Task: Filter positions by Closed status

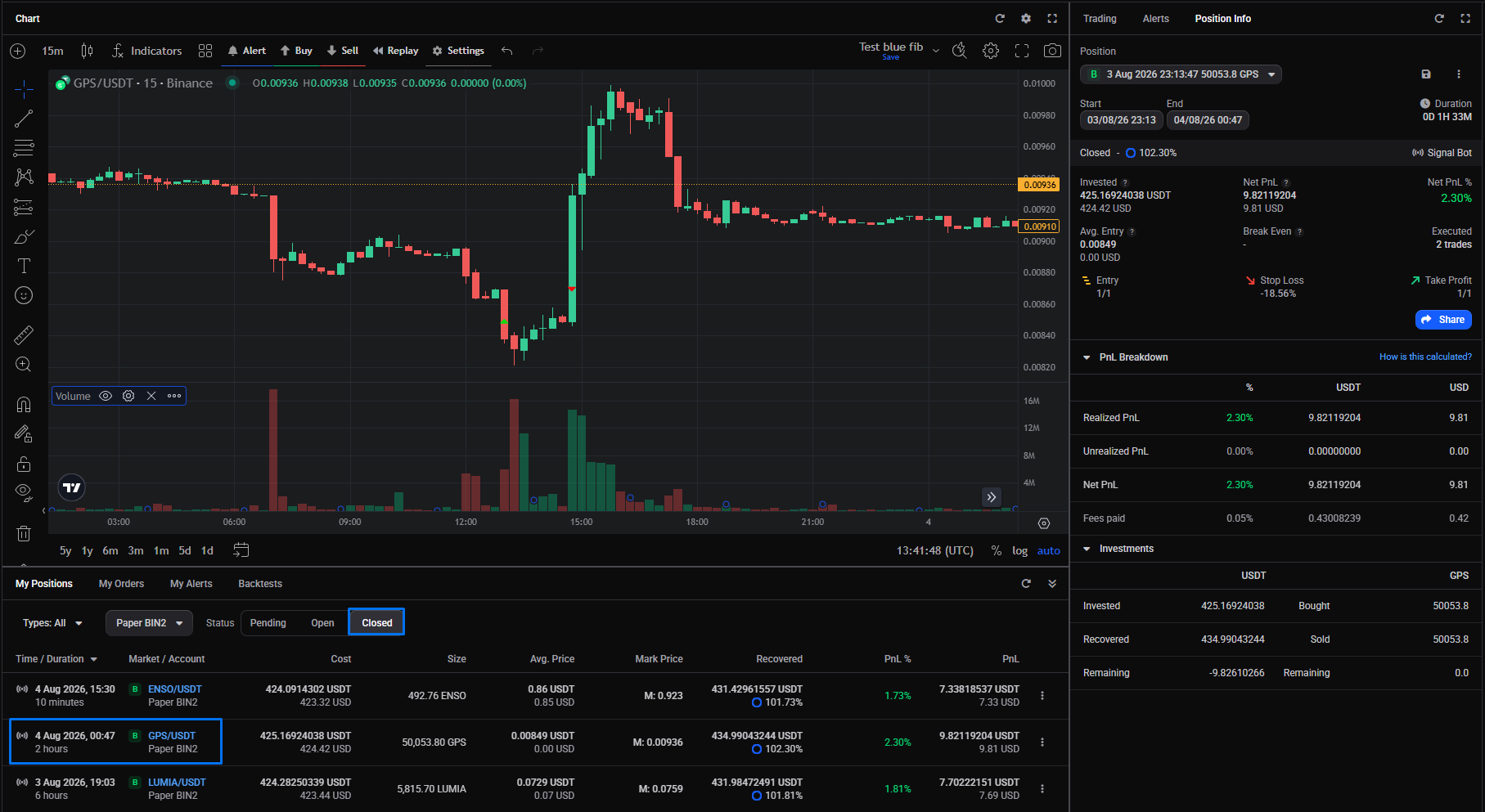Action: point(377,623)
